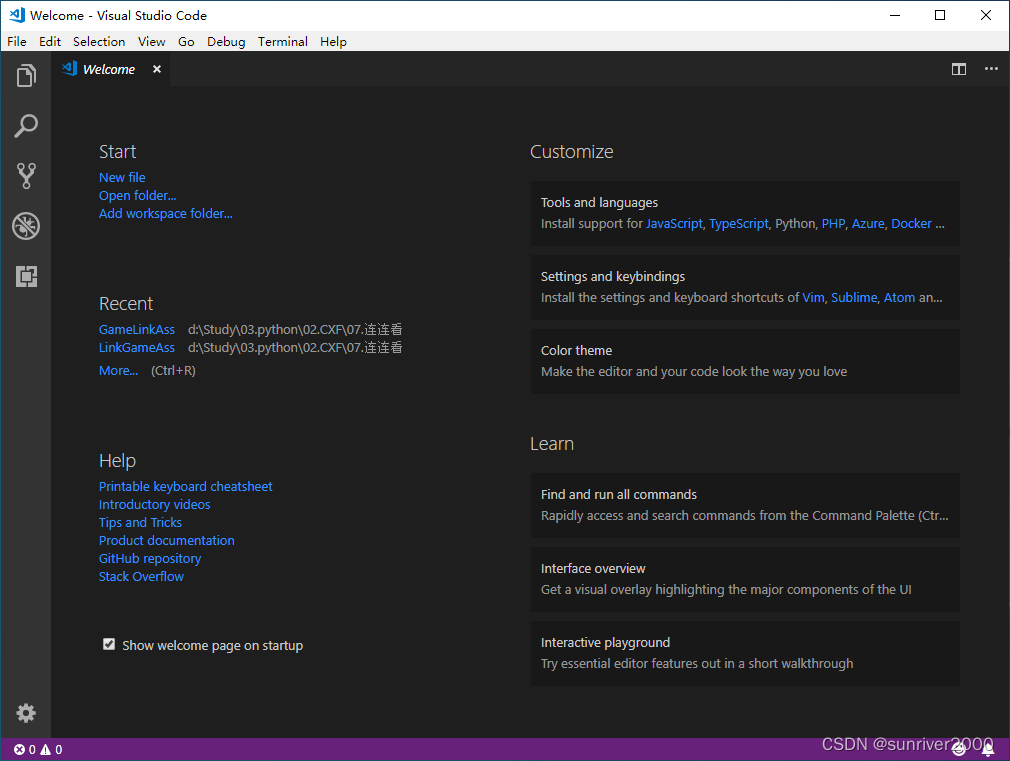Image resolution: width=1010 pixels, height=761 pixels.
Task: Install Azure support link
Action: pos(868,224)
